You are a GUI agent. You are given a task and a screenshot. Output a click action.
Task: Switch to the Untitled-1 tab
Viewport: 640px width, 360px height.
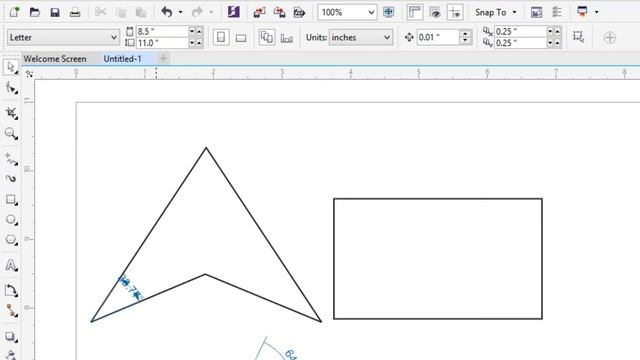click(122, 59)
